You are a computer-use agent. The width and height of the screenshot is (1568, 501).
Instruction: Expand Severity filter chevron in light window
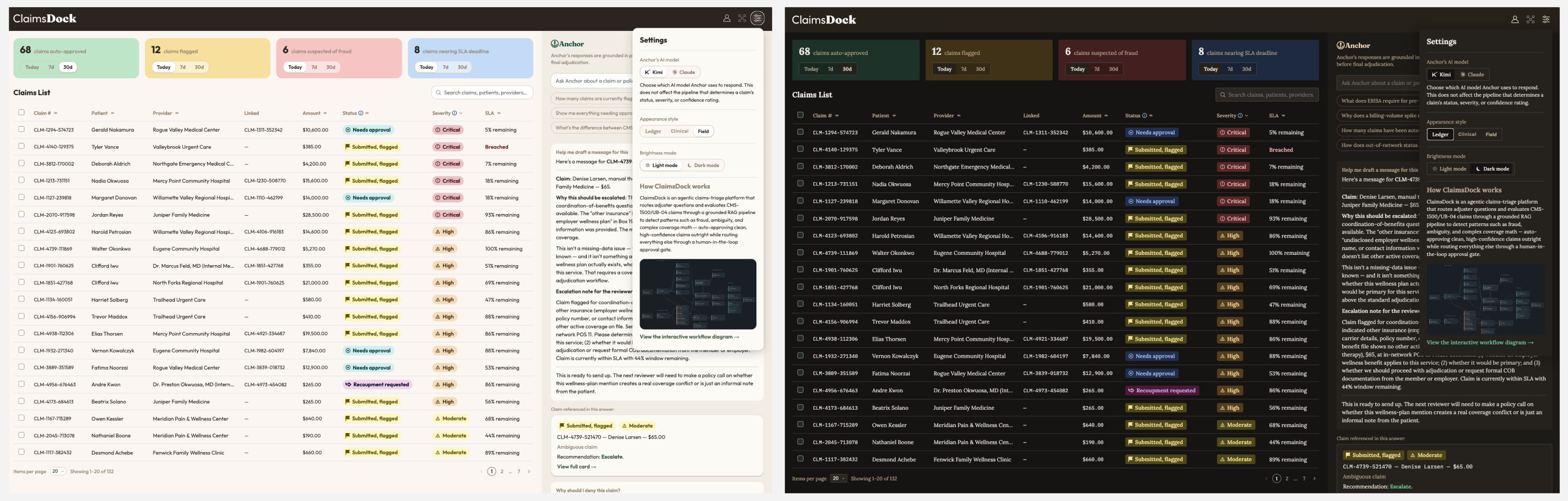461,114
